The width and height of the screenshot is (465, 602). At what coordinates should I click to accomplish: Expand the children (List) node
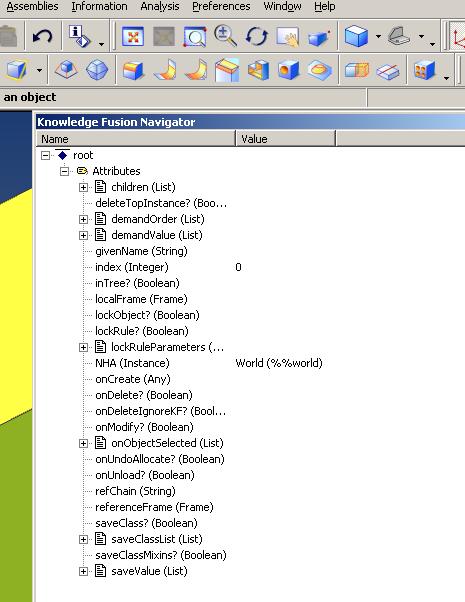(x=83, y=187)
